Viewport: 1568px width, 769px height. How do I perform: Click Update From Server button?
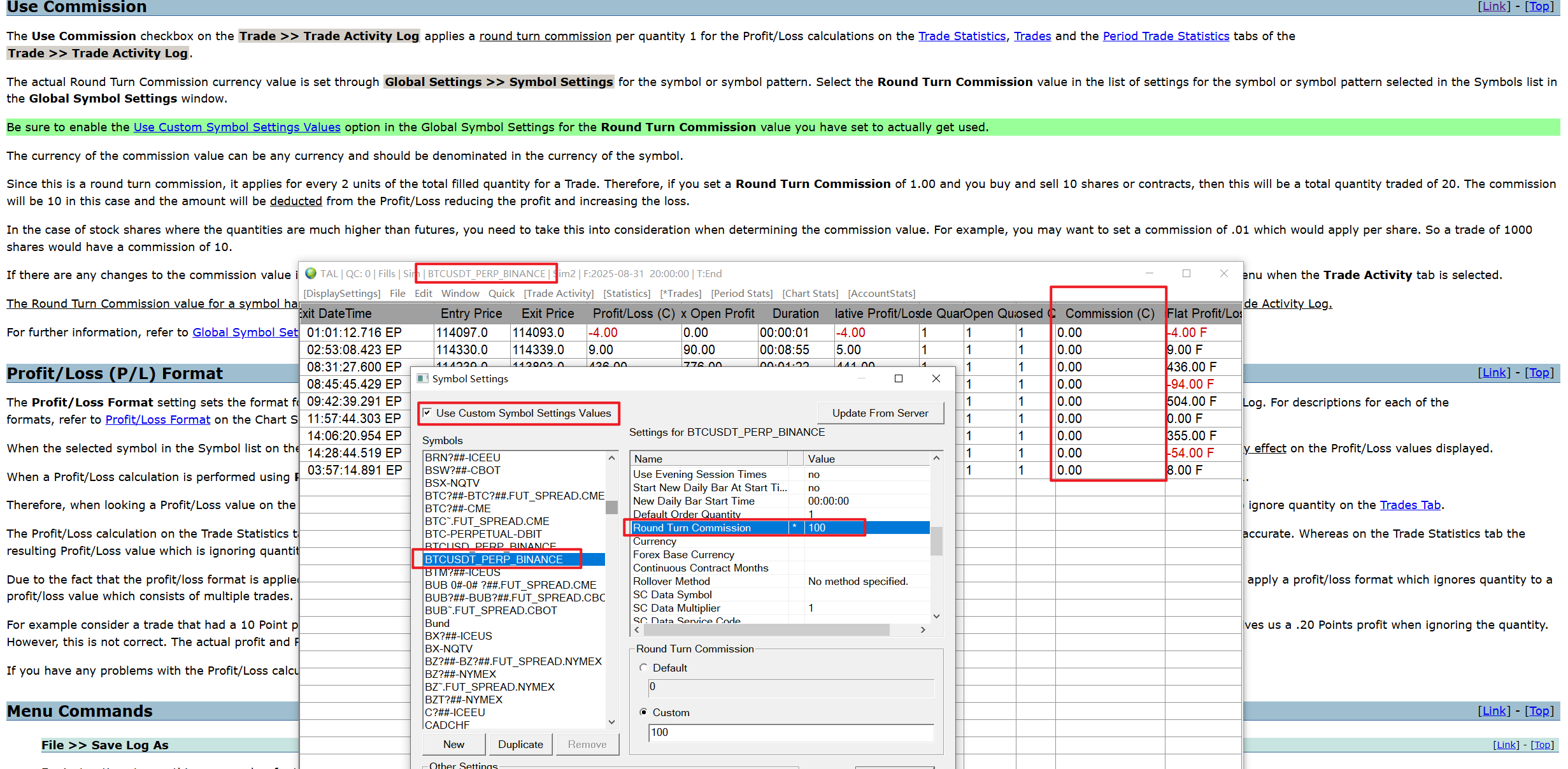point(880,413)
